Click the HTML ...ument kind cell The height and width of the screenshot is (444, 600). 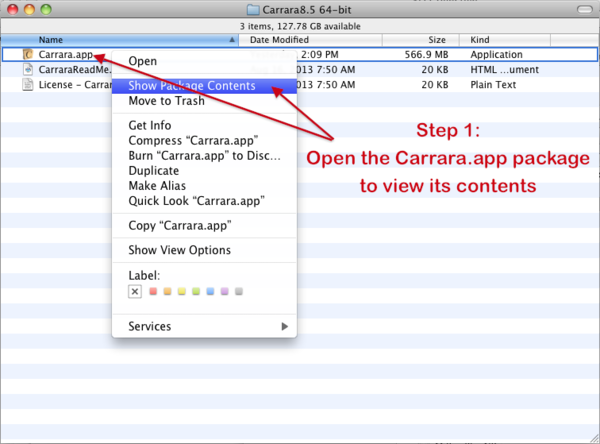click(x=504, y=70)
